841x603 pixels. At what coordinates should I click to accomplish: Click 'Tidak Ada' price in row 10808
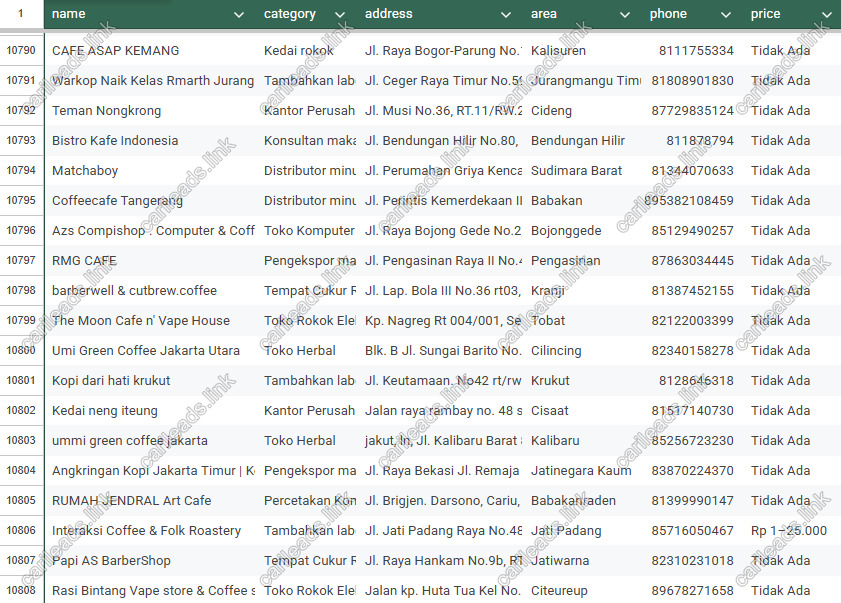pos(780,591)
